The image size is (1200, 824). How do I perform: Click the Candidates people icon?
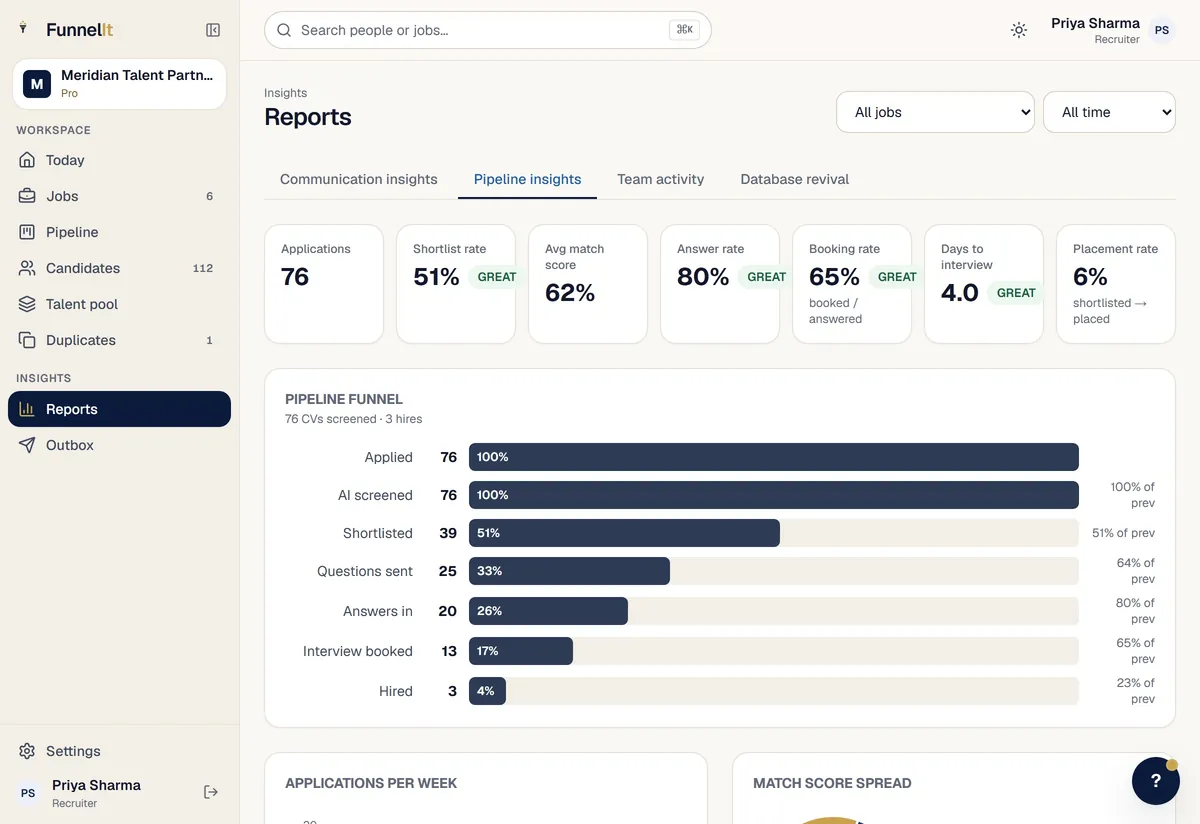27,268
